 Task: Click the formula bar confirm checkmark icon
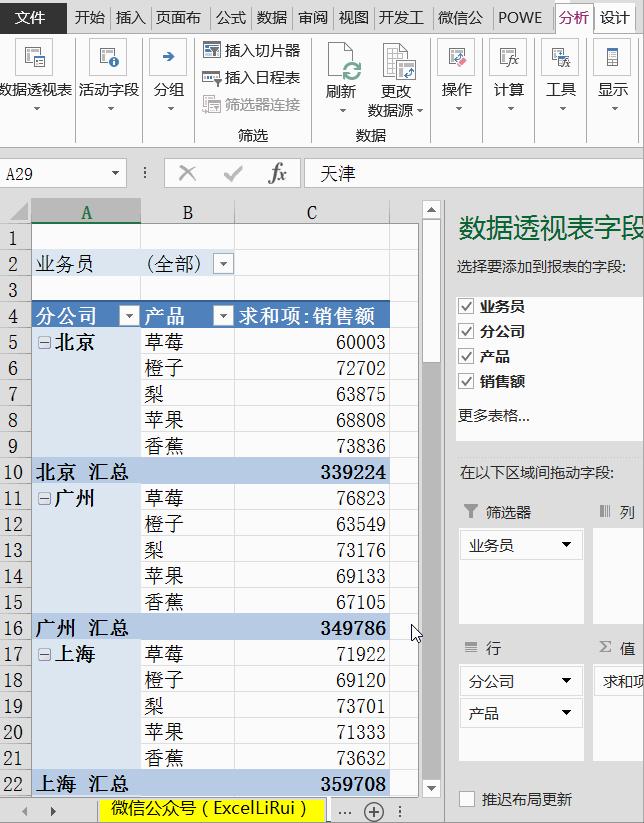pyautogui.click(x=233, y=173)
